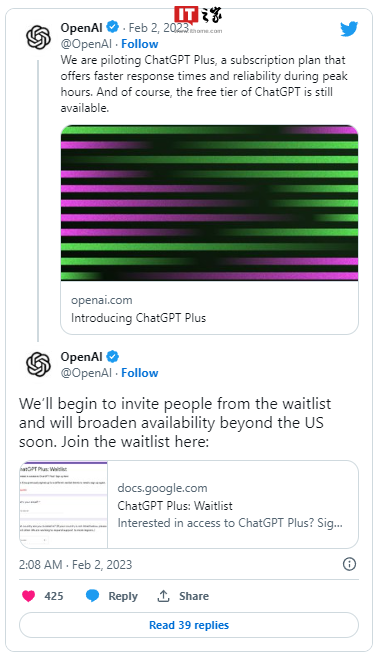Click the reply speech bubble icon
Image resolution: width=377 pixels, height=657 pixels.
tap(92, 596)
